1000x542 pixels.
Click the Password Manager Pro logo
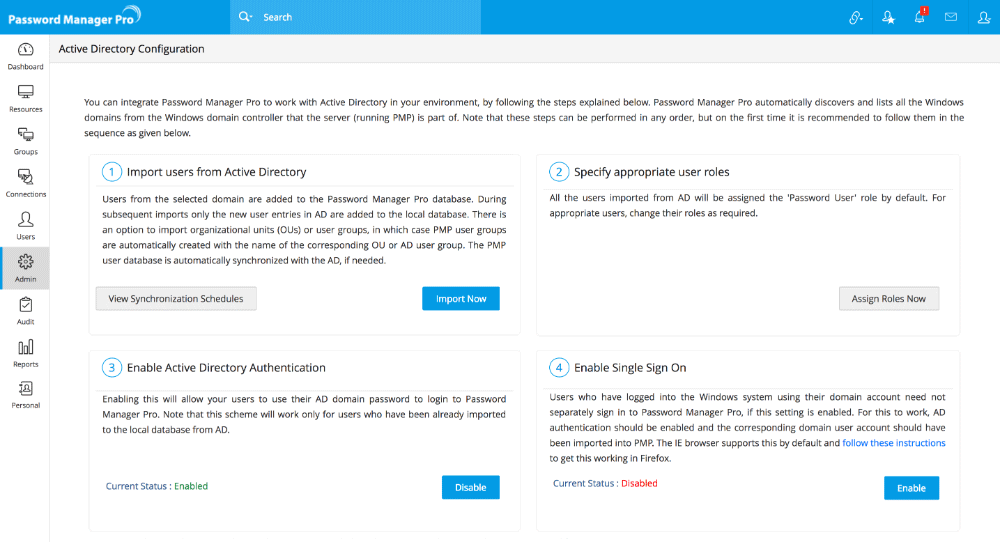(x=74, y=17)
